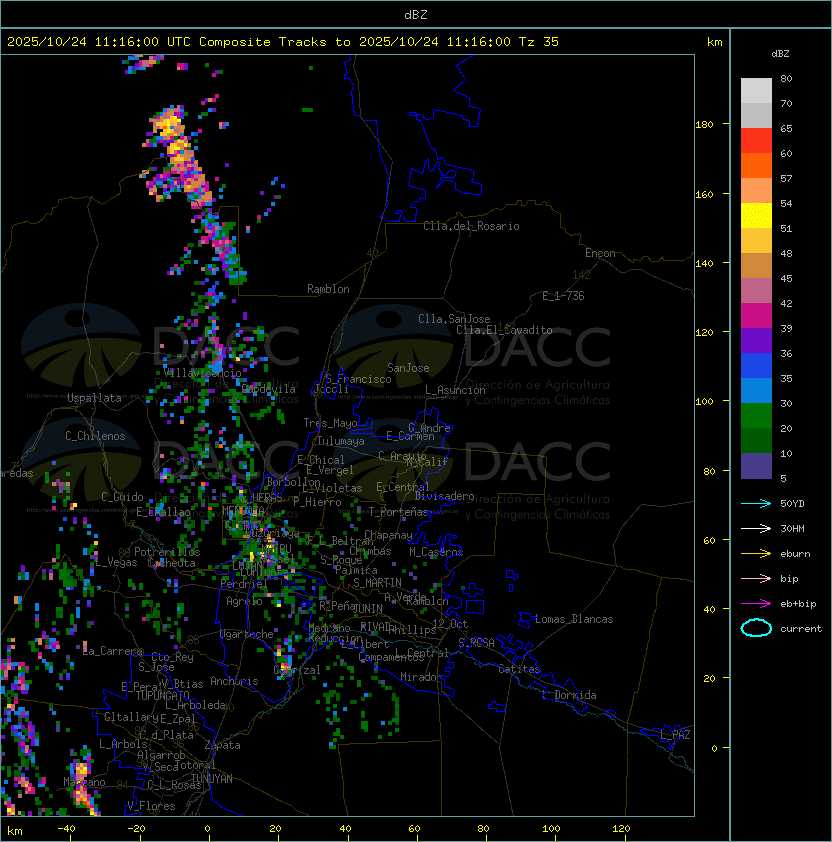832x842 pixels.
Task: Click the '120' tick on horizontal km axis
Action: [621, 829]
